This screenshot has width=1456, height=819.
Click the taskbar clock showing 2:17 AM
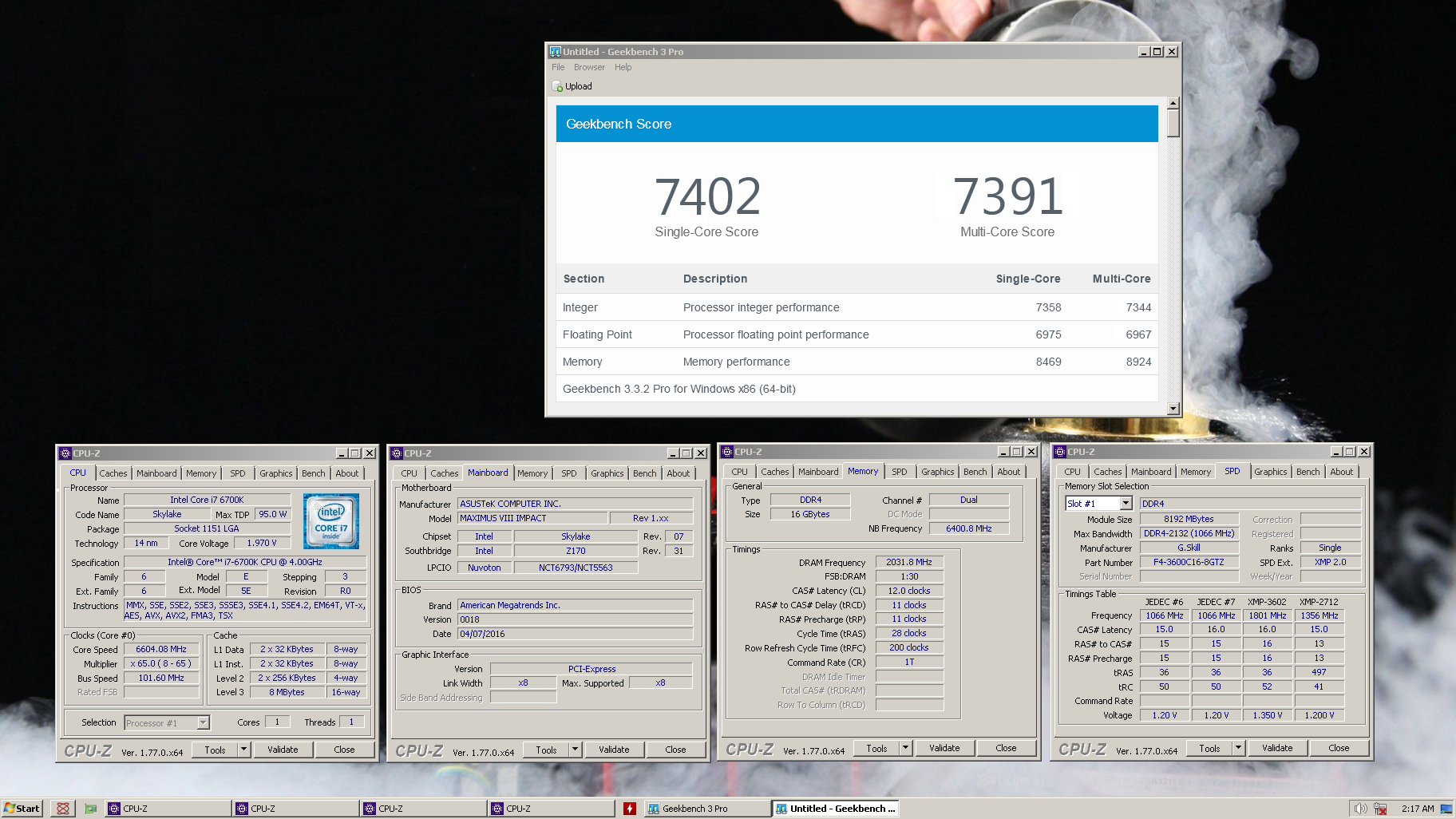(x=1418, y=809)
